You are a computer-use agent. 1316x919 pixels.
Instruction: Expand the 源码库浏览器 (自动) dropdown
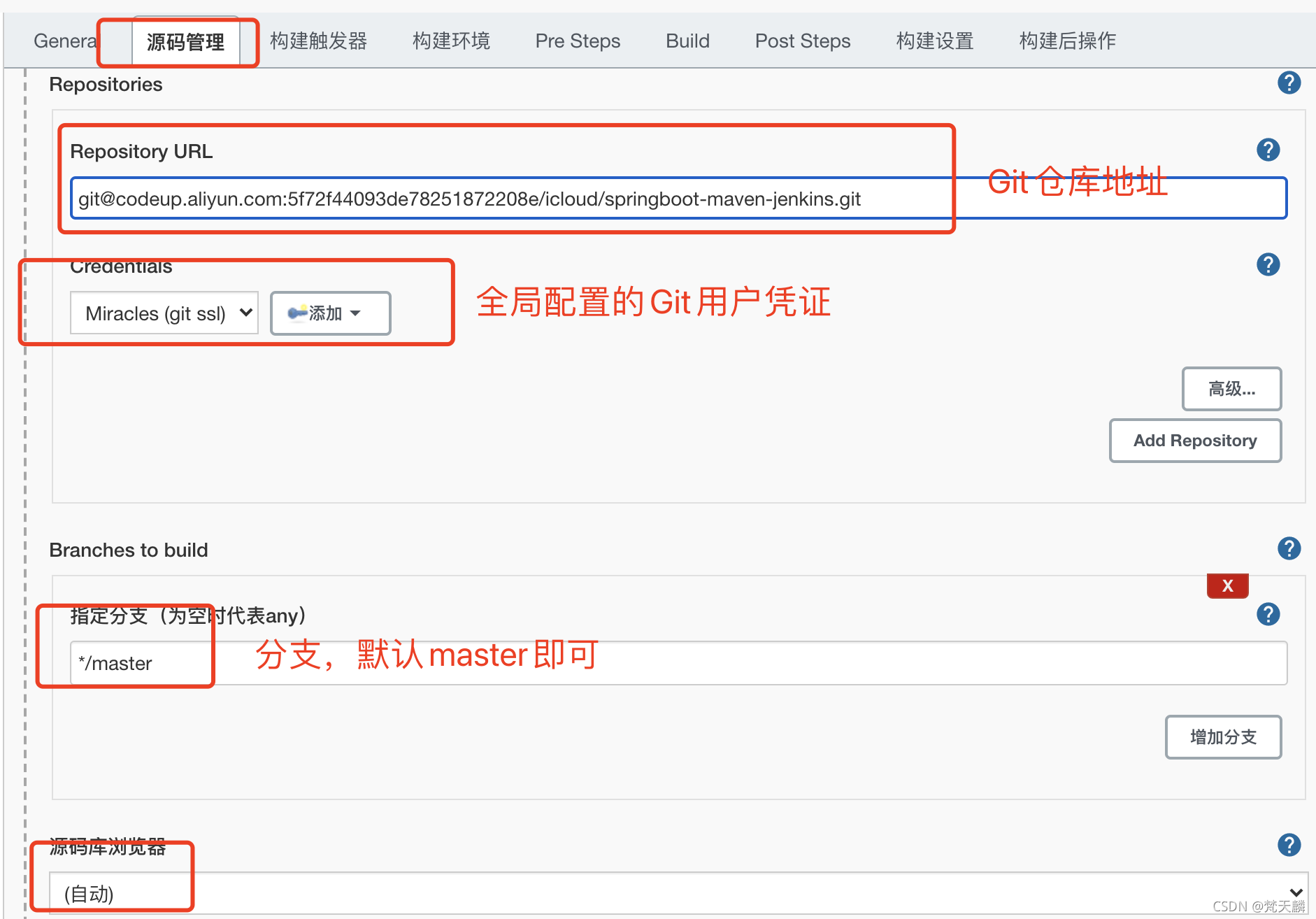[x=678, y=893]
